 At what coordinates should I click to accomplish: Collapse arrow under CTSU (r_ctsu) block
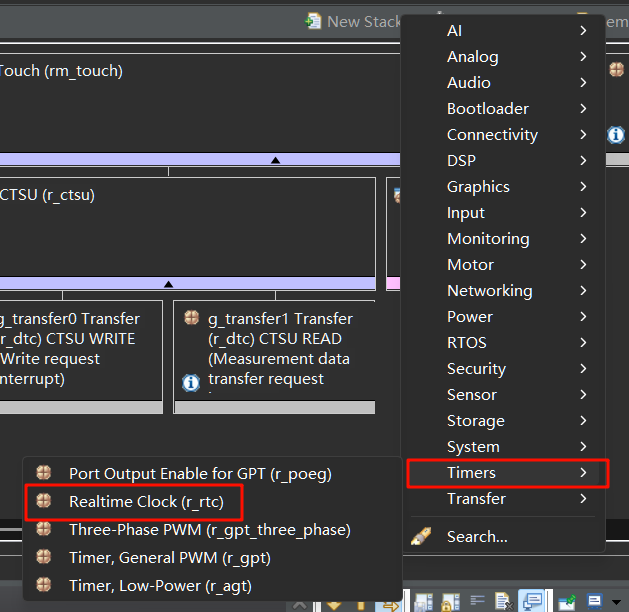[168, 284]
